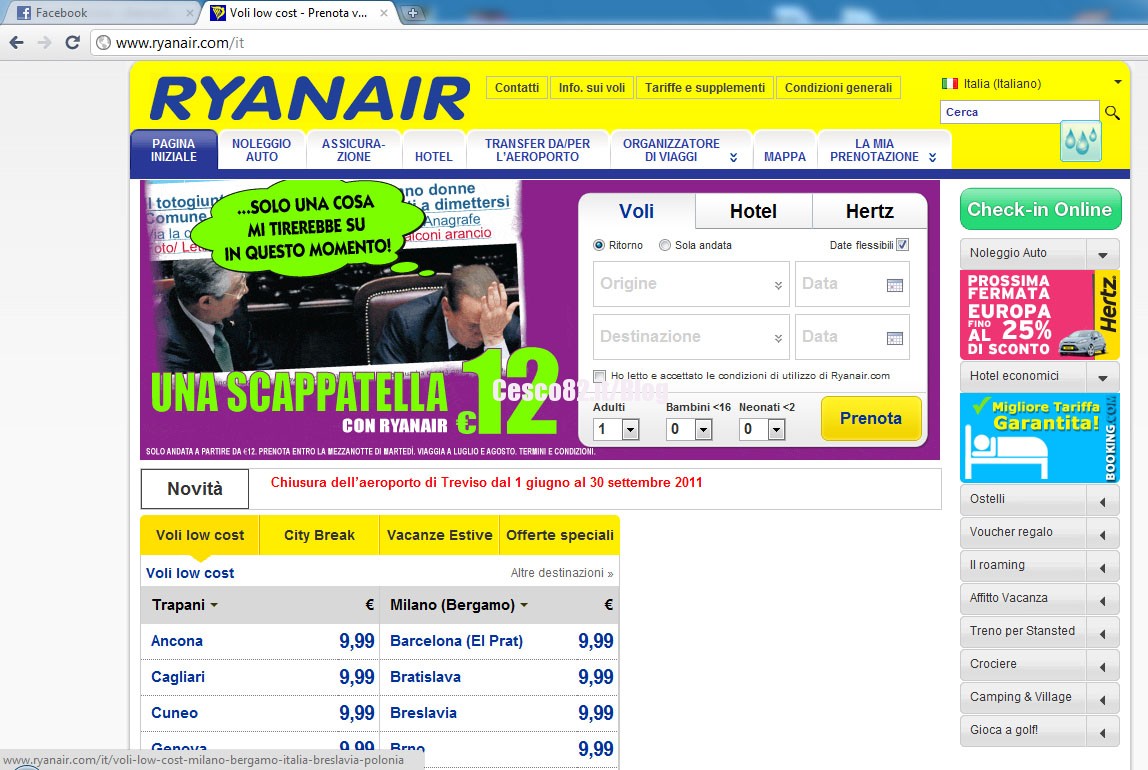Select the Voli booking tab
Image resolution: width=1148 pixels, height=770 pixels.
[x=636, y=212]
